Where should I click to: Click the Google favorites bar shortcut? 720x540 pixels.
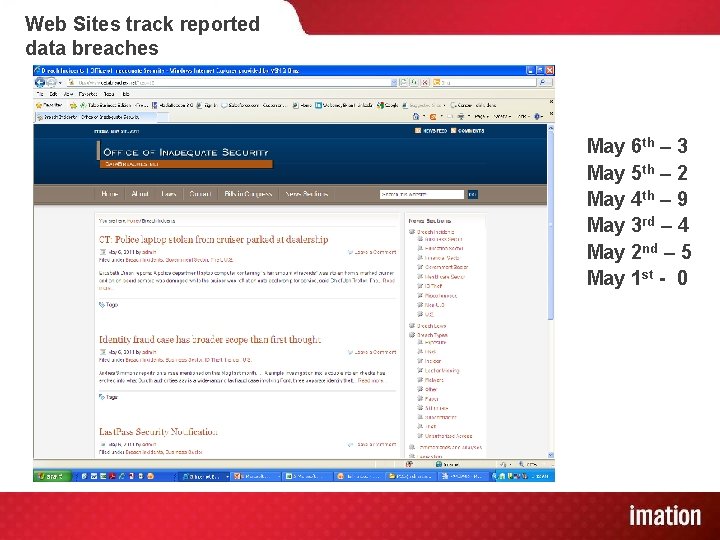click(x=388, y=105)
